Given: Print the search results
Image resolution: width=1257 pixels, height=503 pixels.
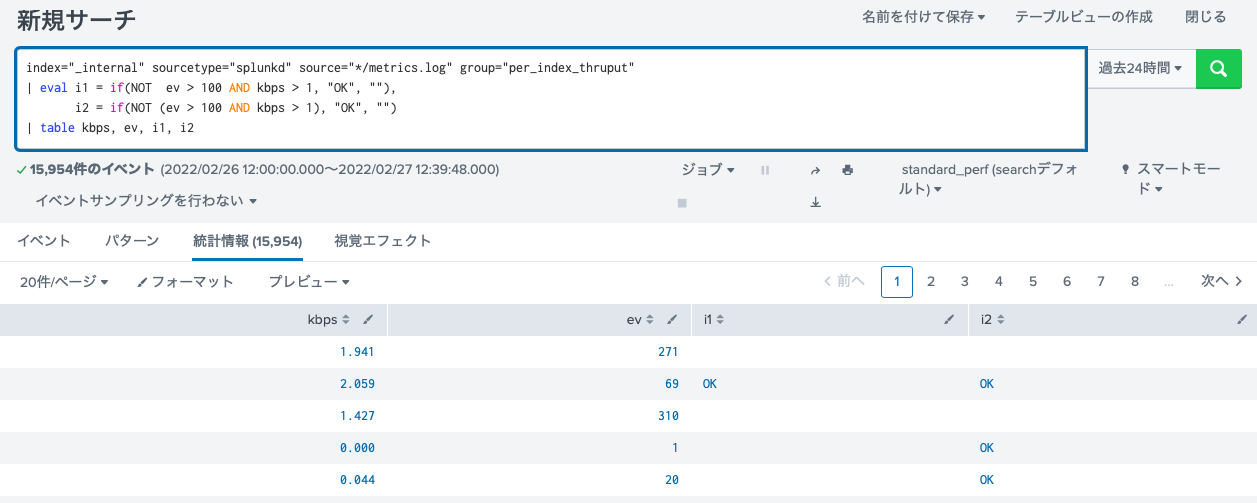Looking at the screenshot, I should click(x=848, y=170).
